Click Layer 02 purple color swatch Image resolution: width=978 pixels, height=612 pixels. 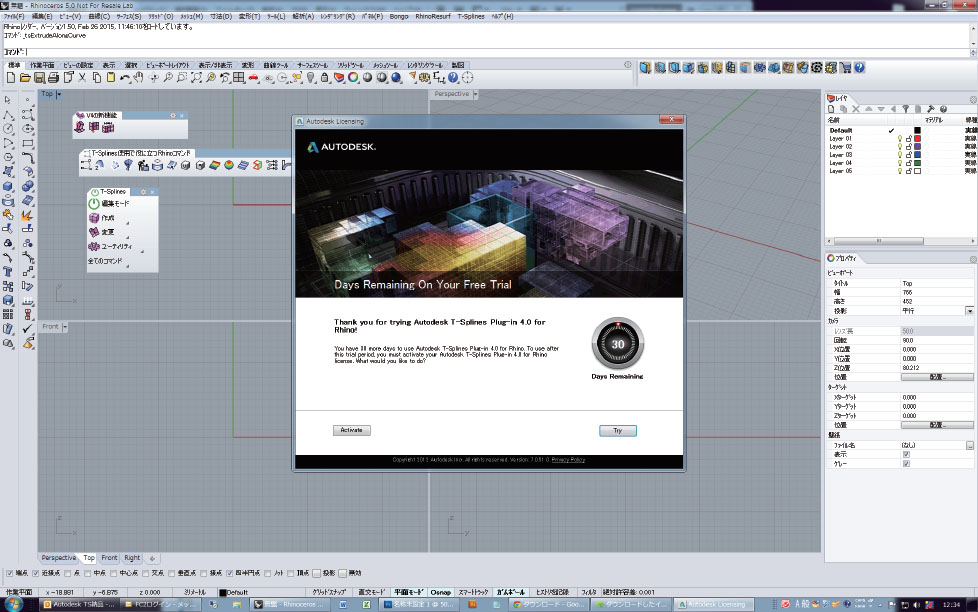pyautogui.click(x=917, y=147)
